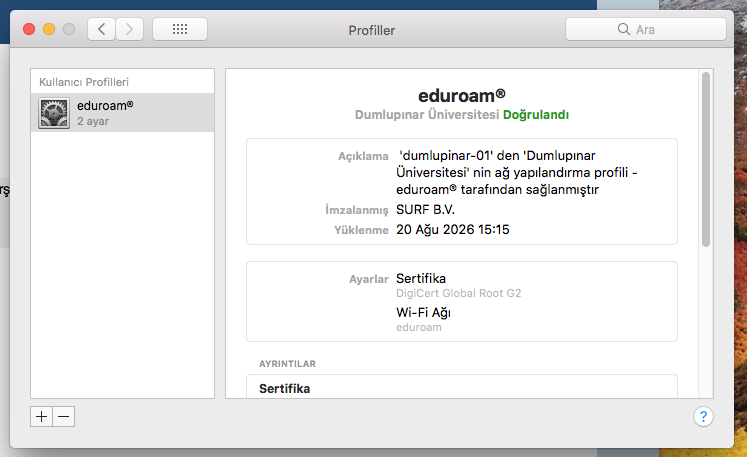Go back with the left chevron button
Screen dimensions: 747x457
[101, 29]
